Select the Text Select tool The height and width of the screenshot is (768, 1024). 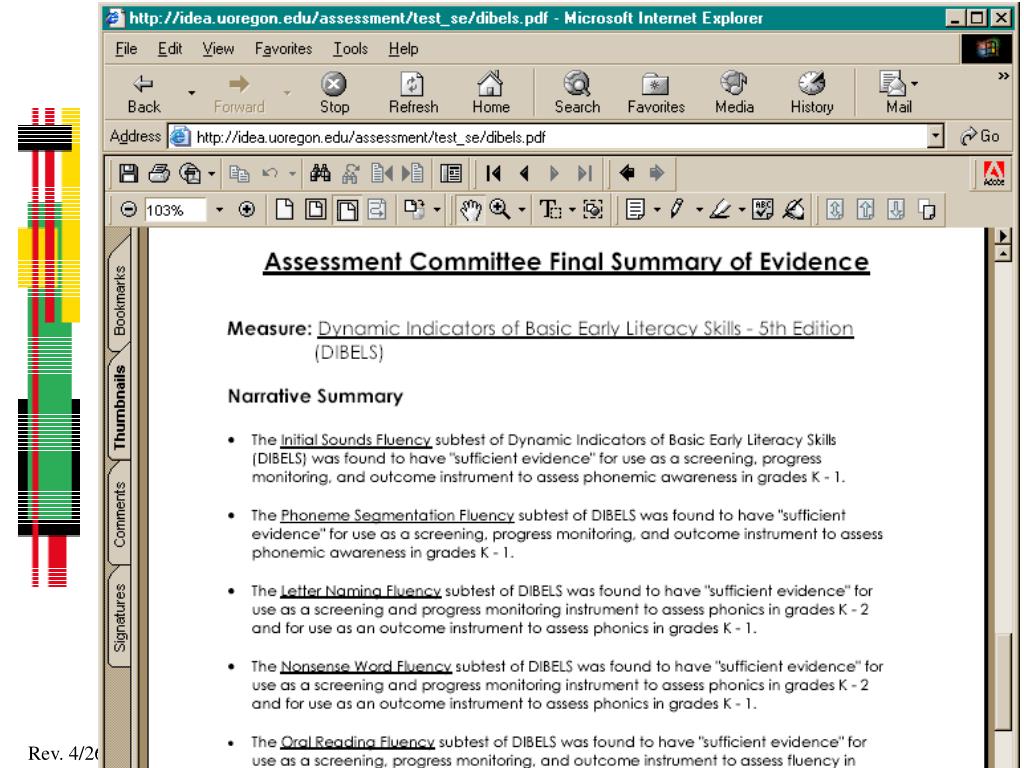(550, 210)
